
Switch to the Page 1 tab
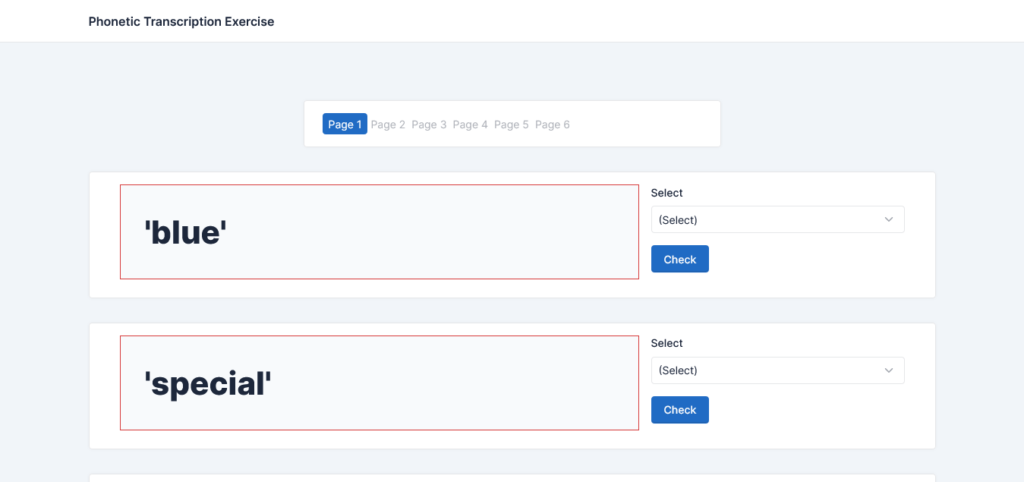point(345,124)
